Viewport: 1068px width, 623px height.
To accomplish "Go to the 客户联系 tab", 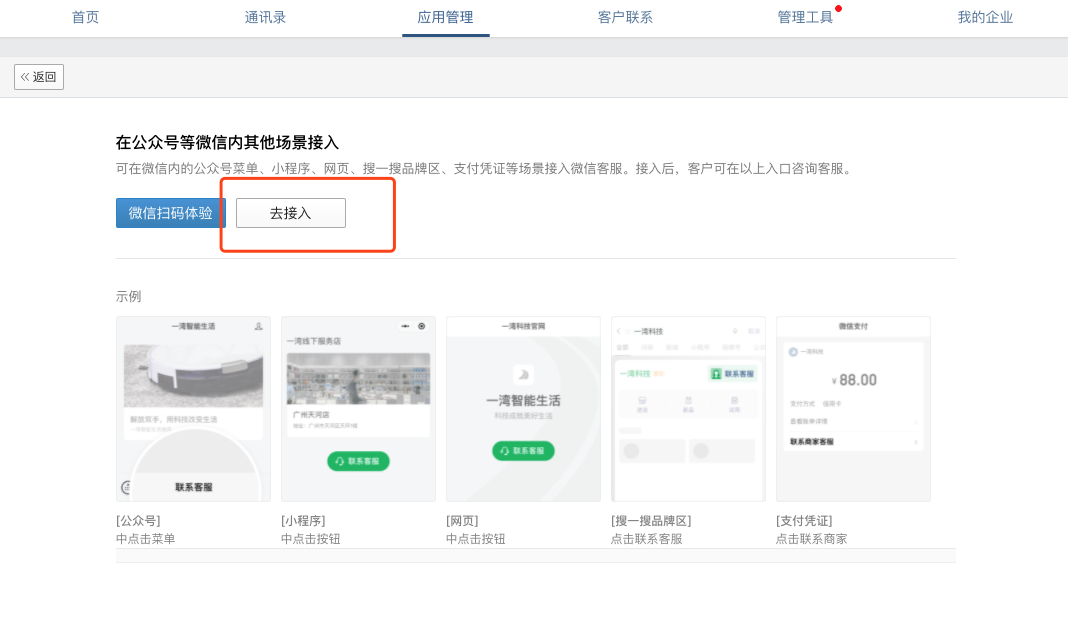I will pos(625,17).
